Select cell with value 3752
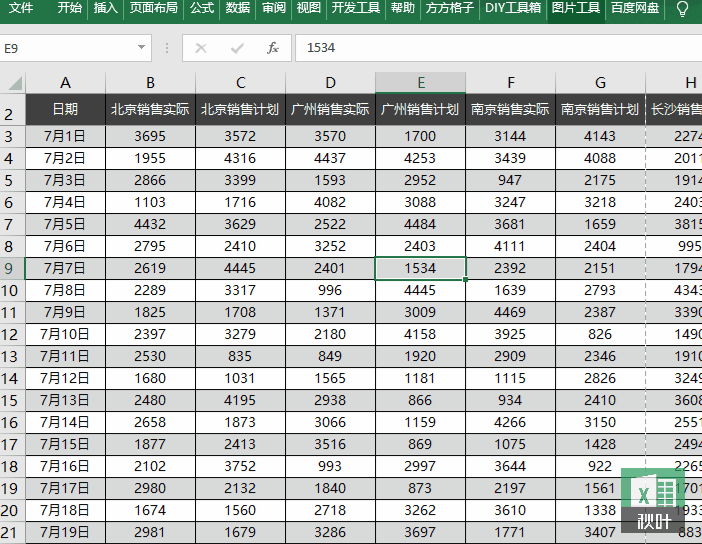Screen dimensions: 702x544 [x=240, y=466]
